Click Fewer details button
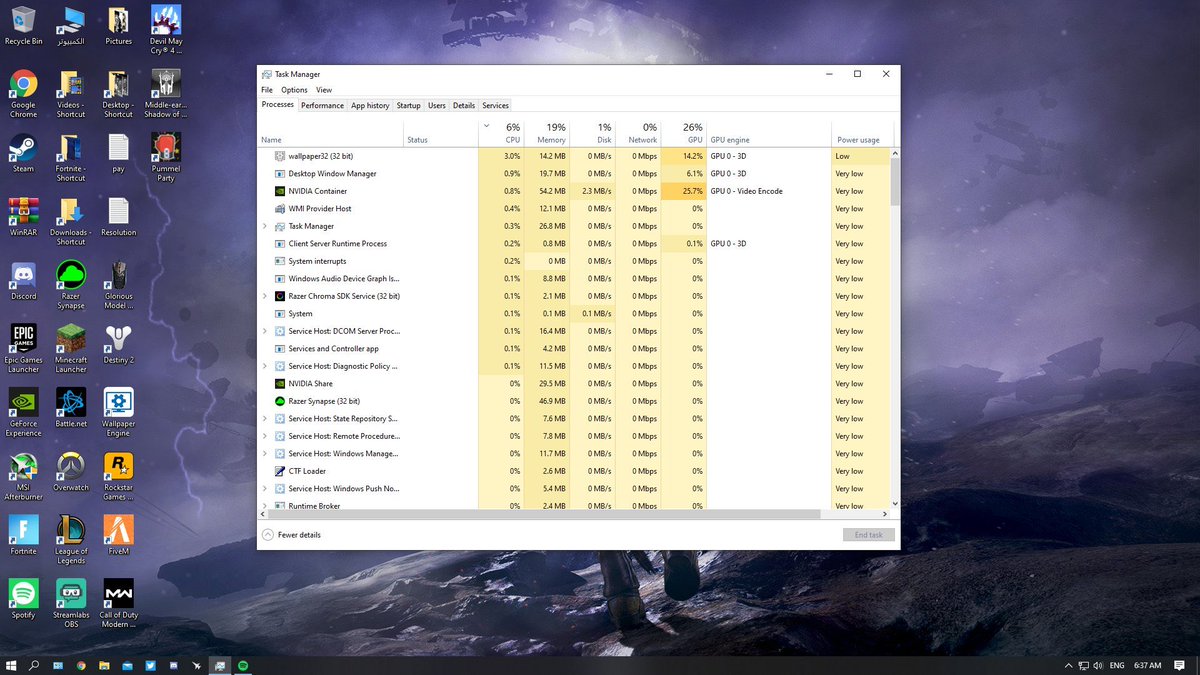Image resolution: width=1200 pixels, height=675 pixels. tap(291, 535)
